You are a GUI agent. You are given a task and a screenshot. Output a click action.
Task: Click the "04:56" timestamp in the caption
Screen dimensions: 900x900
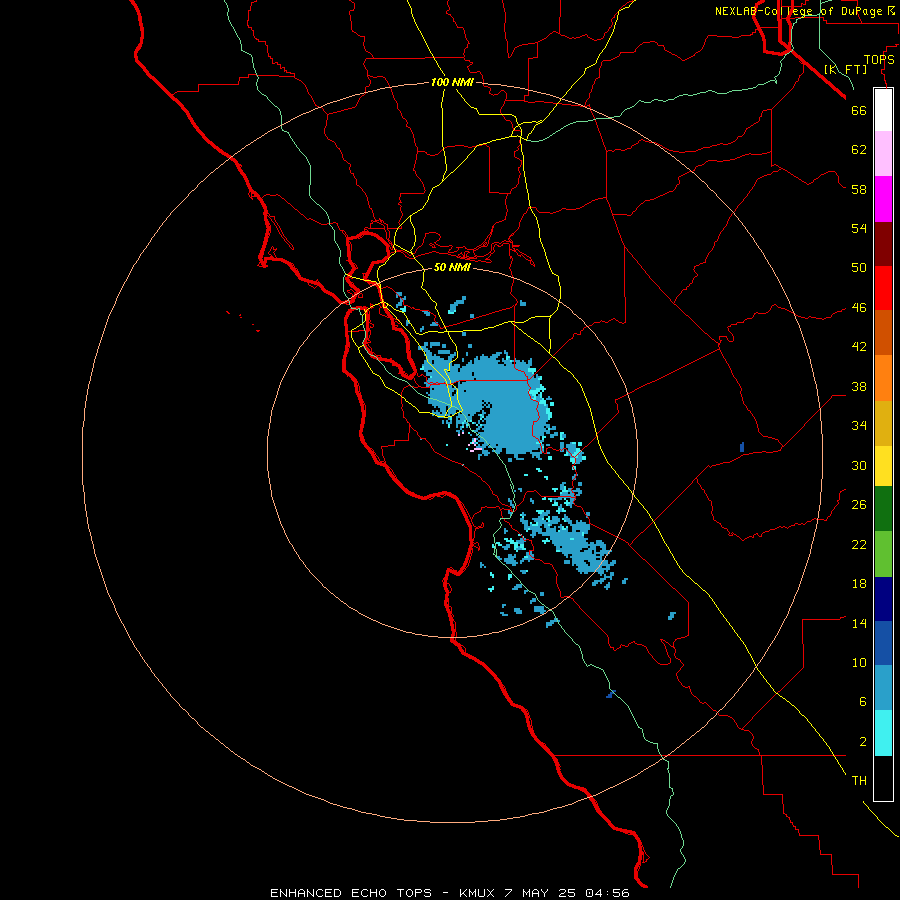pyautogui.click(x=607, y=893)
